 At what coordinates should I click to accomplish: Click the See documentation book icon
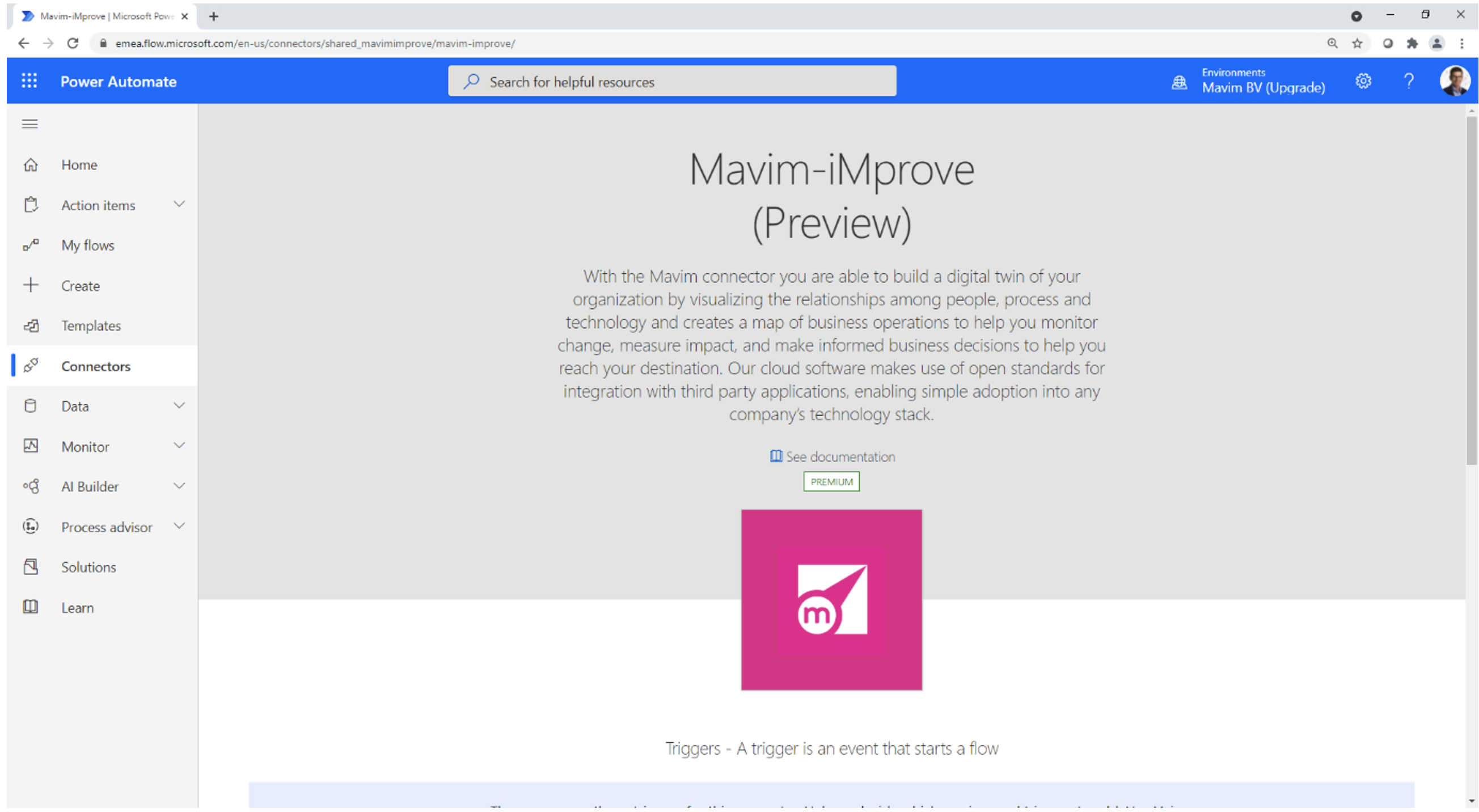click(x=776, y=456)
